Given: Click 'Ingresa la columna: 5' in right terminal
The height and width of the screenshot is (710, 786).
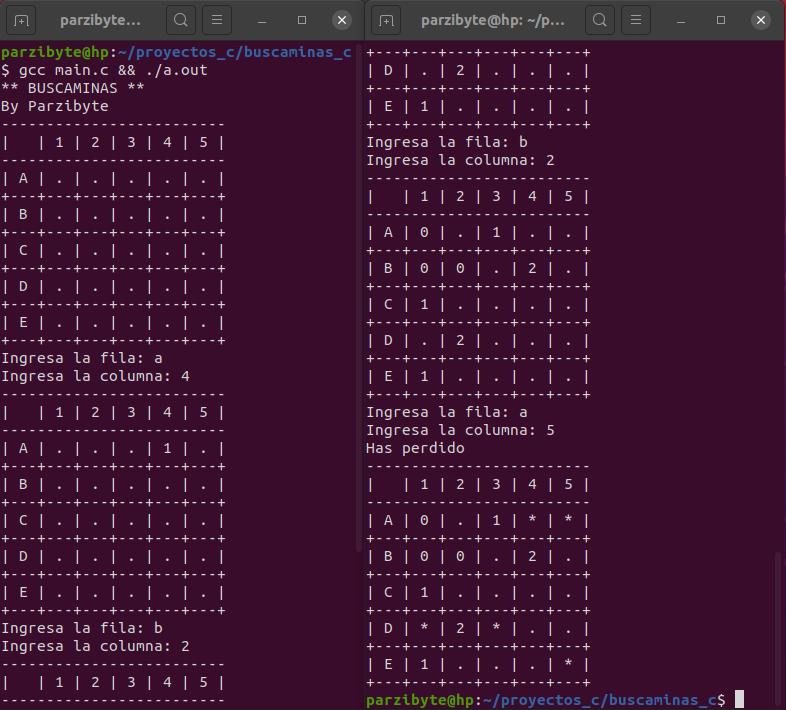Looking at the screenshot, I should (x=460, y=430).
